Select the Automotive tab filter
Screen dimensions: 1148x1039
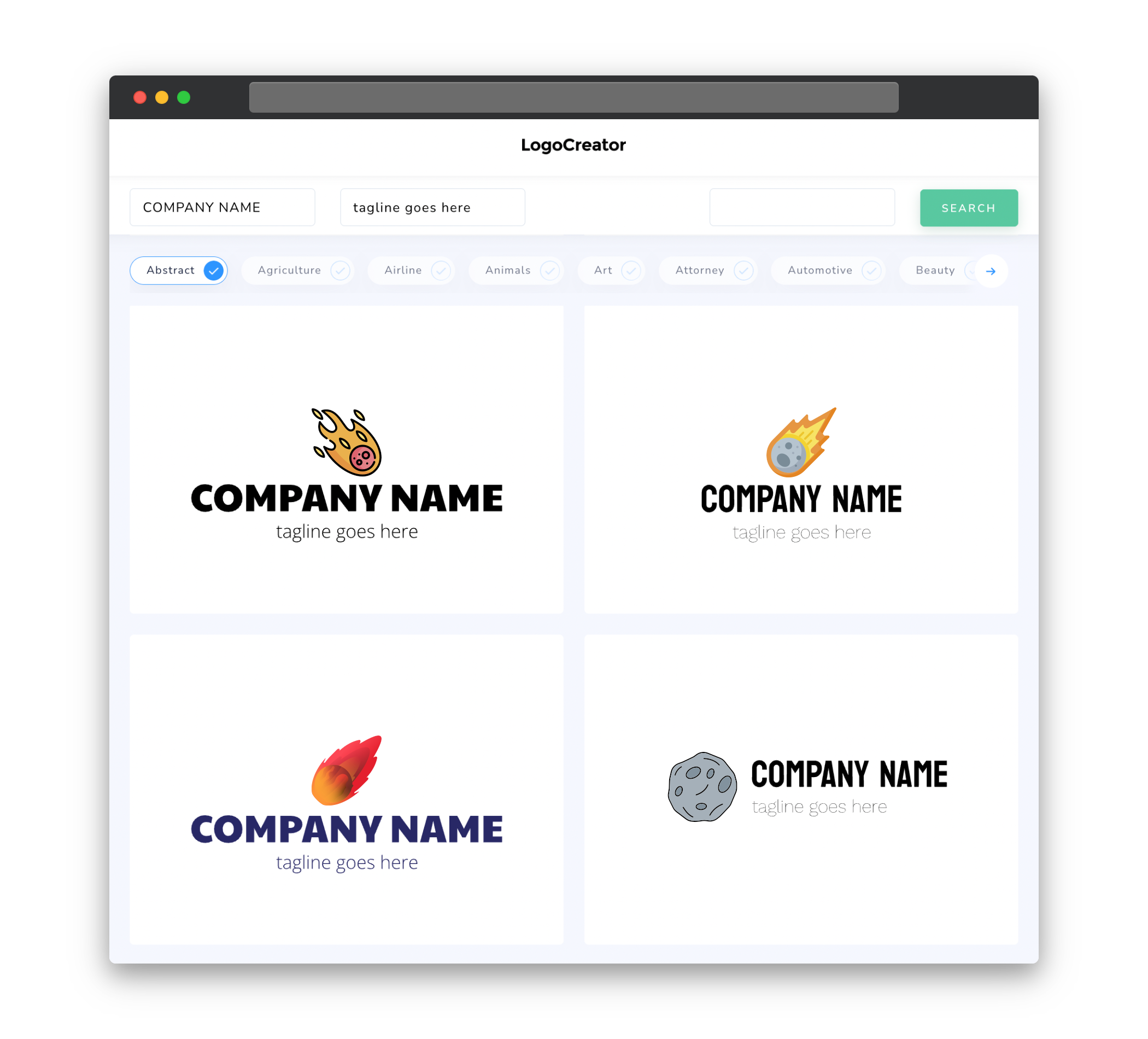[819, 270]
